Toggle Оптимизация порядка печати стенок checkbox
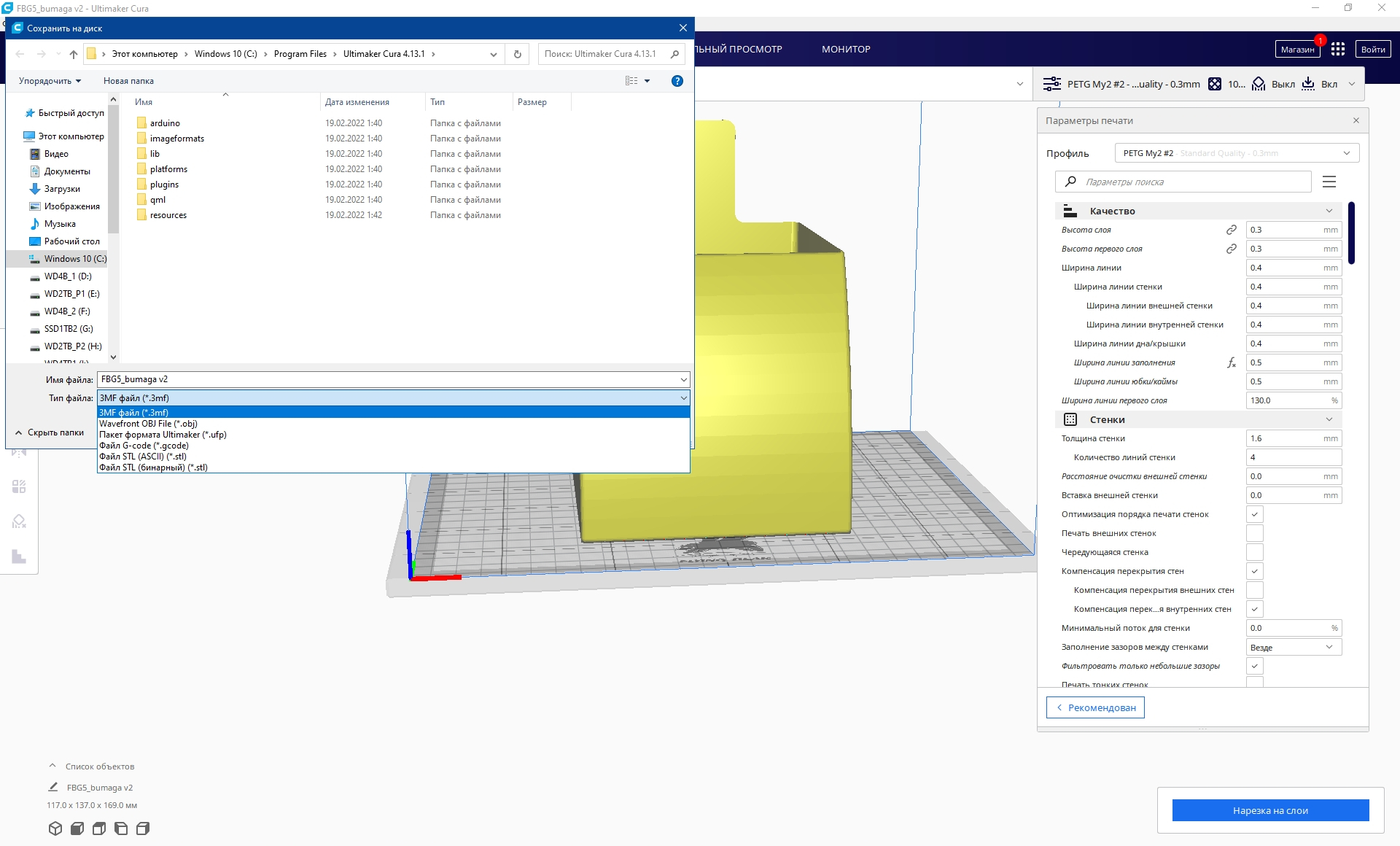 [1254, 514]
